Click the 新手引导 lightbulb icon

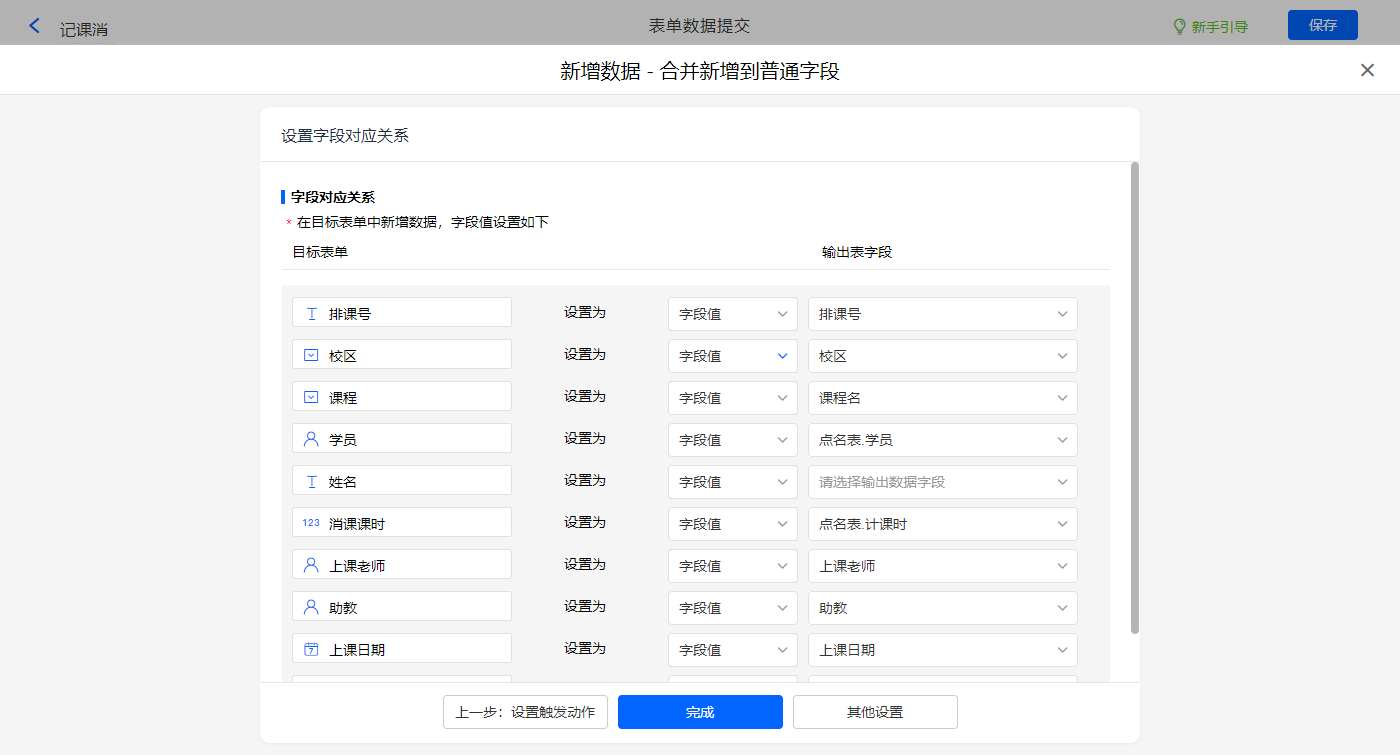1179,27
